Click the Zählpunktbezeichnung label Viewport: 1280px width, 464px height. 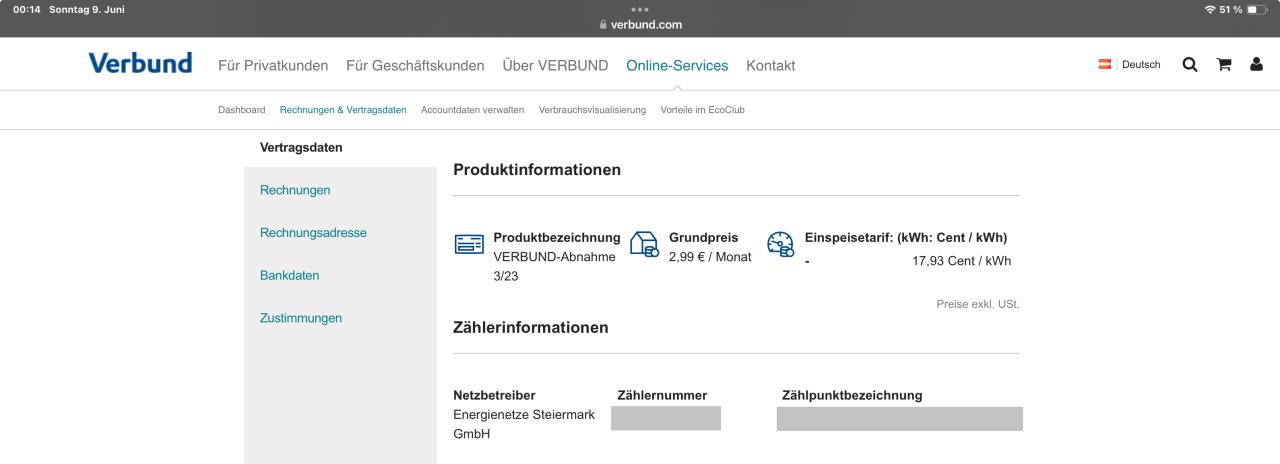(852, 395)
